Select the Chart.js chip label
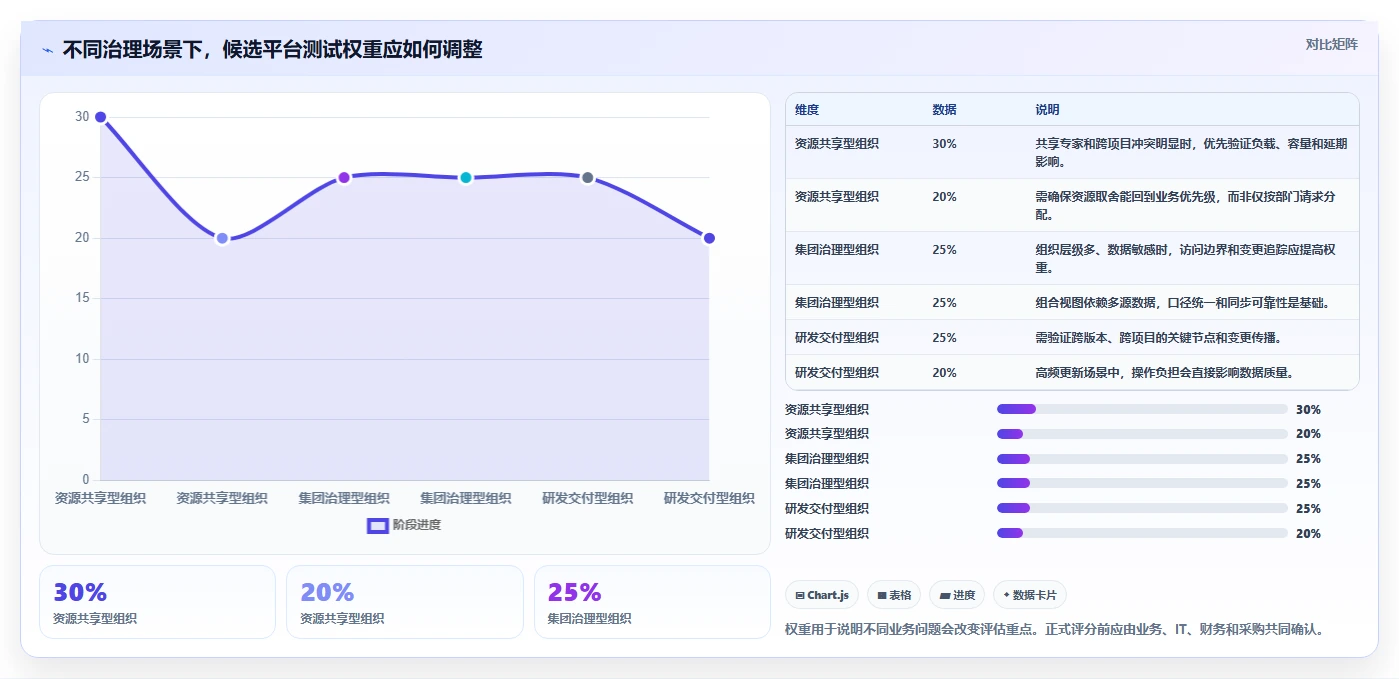1399x679 pixels. coord(828,595)
